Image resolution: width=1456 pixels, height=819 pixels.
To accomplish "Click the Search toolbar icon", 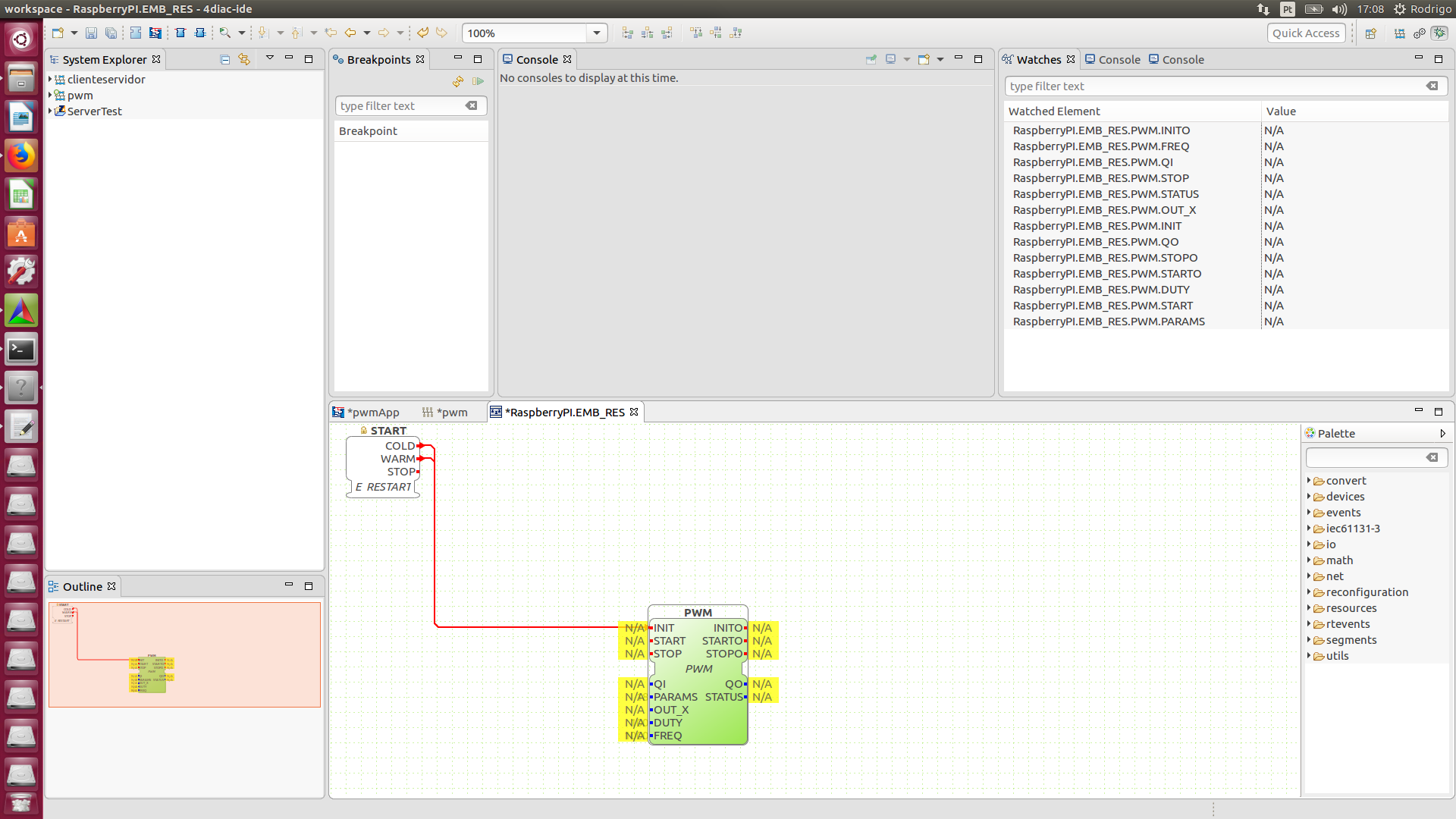I will [x=225, y=33].
